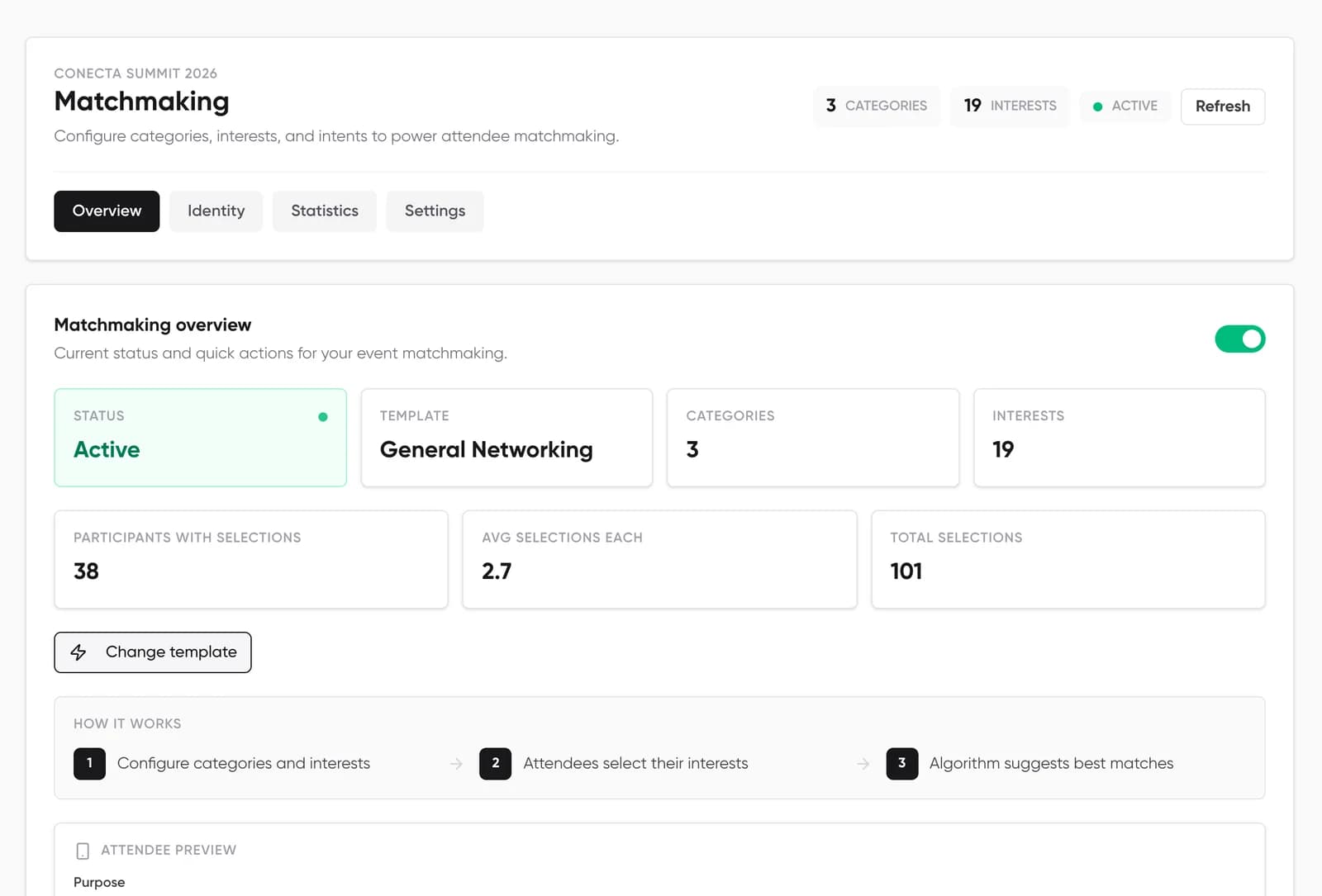Click the Change template button
Image resolution: width=1322 pixels, height=896 pixels.
click(153, 652)
